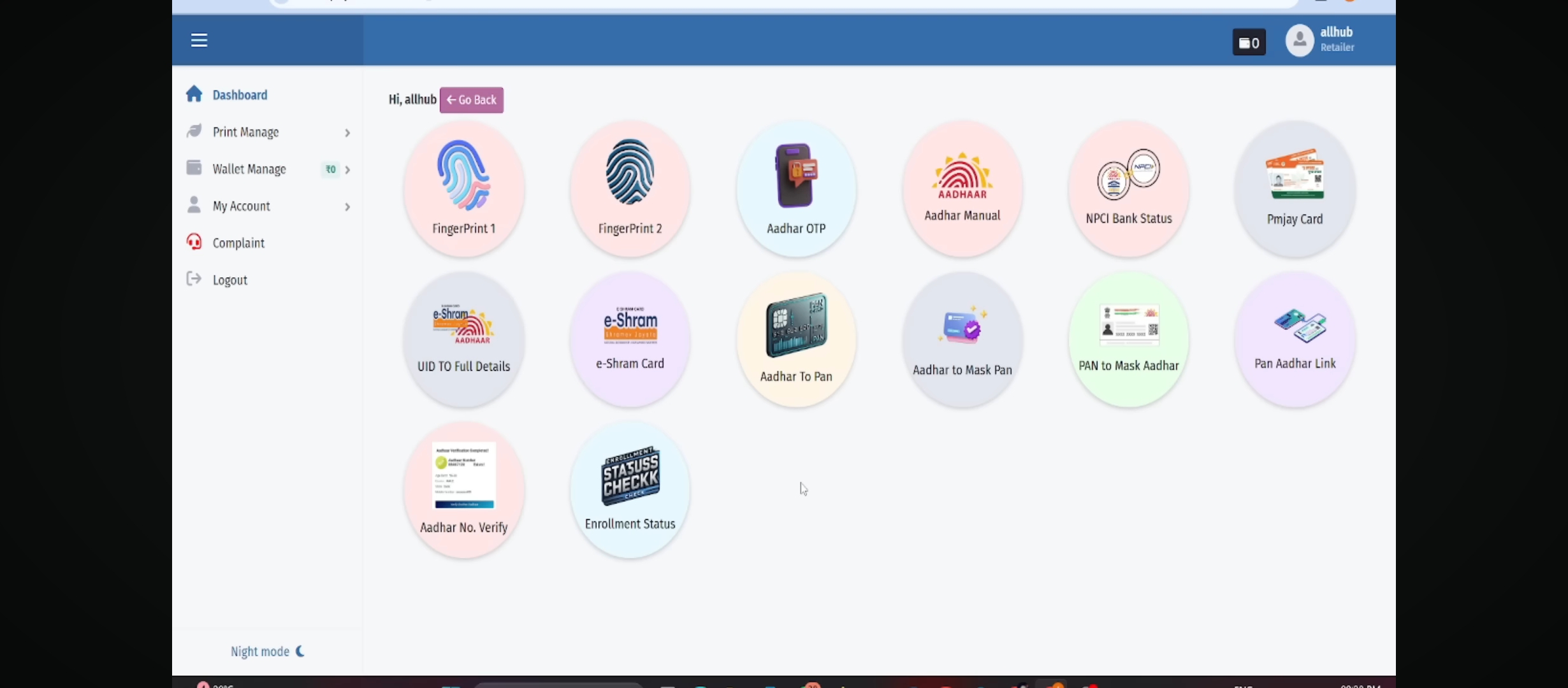
Task: Open Pan Aadhar Link service
Action: [x=1295, y=339]
